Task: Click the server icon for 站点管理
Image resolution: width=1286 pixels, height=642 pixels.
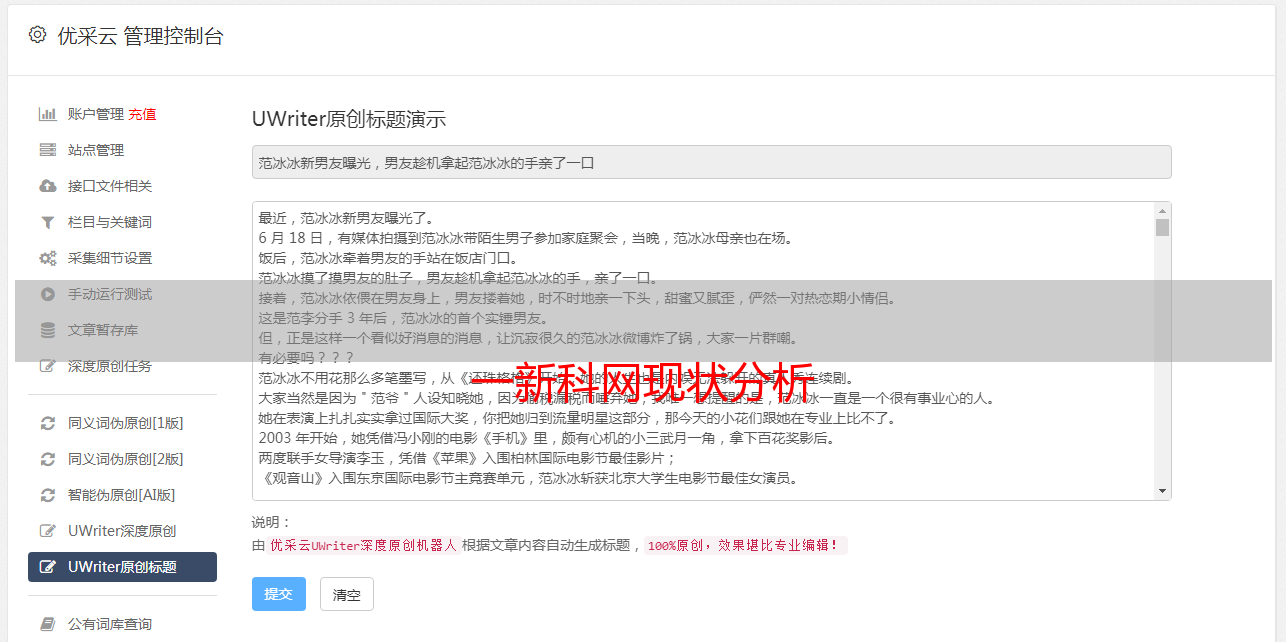Action: tap(47, 150)
